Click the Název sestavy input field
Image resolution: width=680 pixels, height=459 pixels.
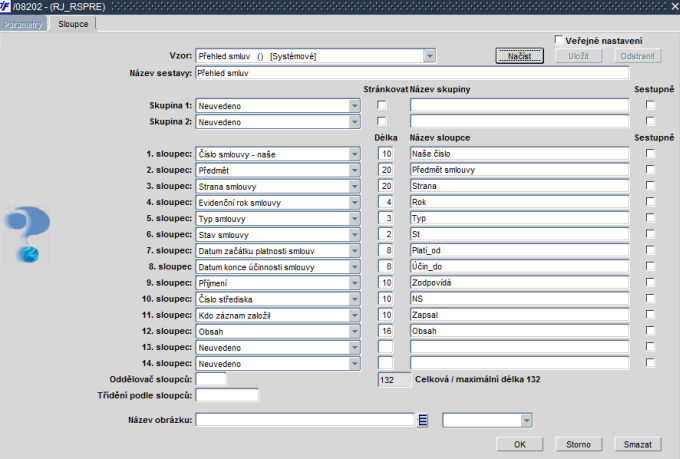[412, 73]
